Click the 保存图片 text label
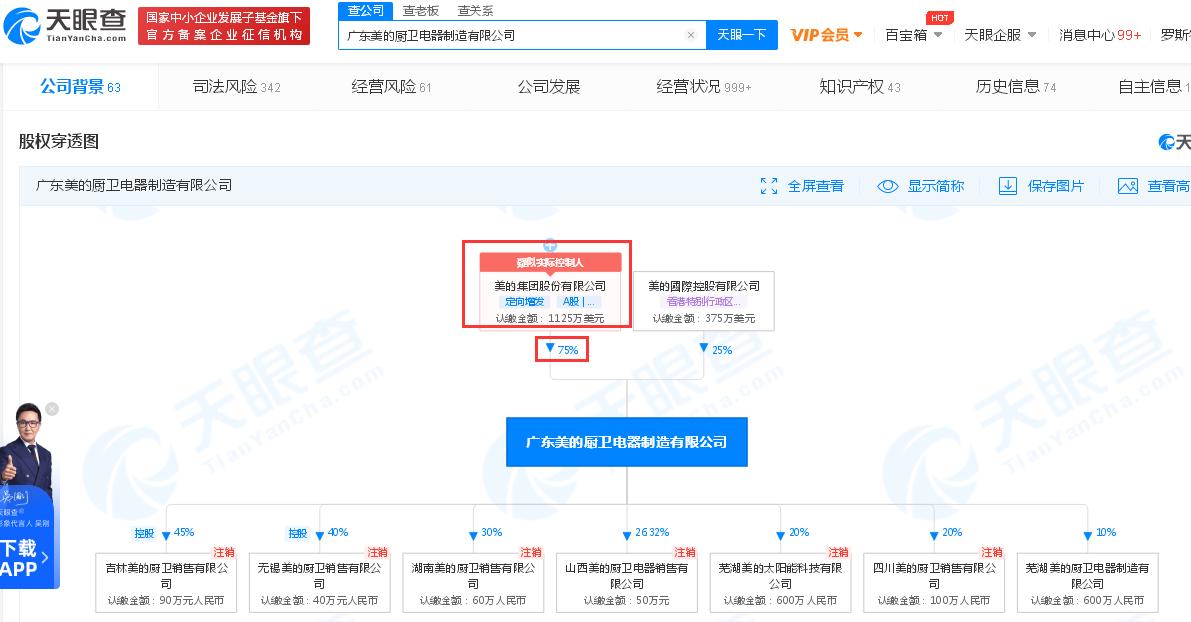 [1056, 186]
